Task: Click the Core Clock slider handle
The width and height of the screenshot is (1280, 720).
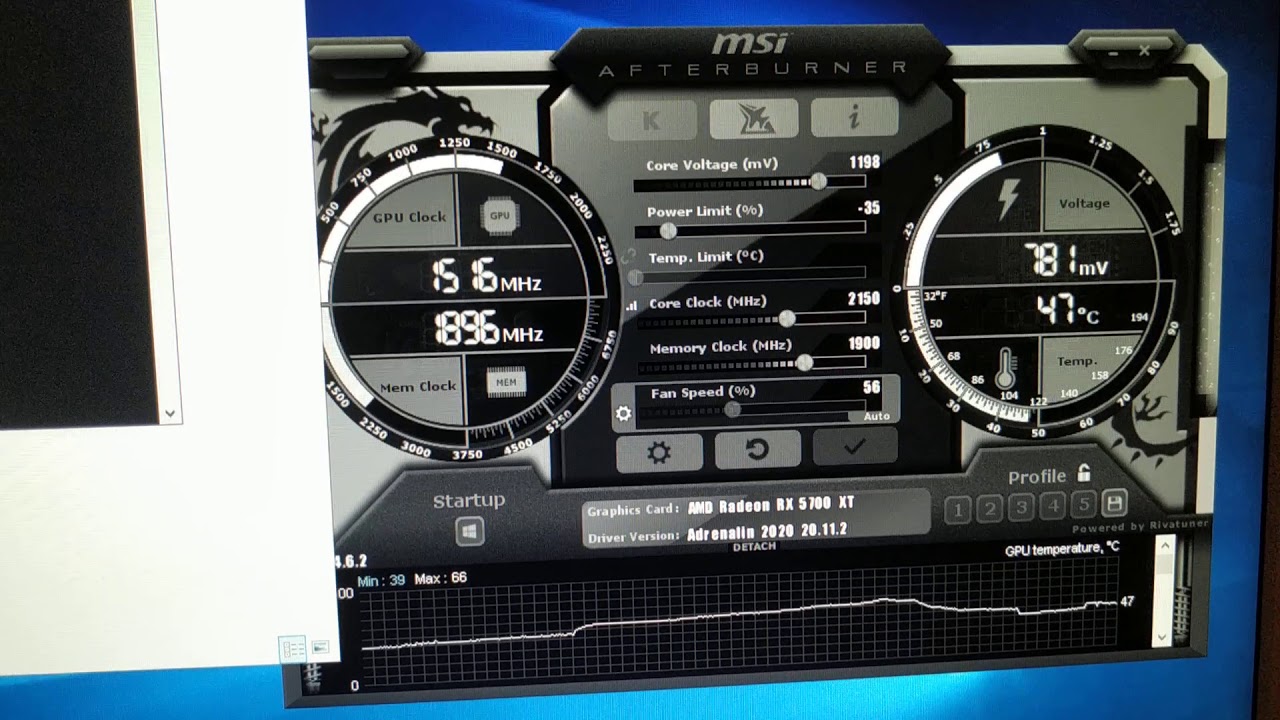Action: (x=787, y=318)
